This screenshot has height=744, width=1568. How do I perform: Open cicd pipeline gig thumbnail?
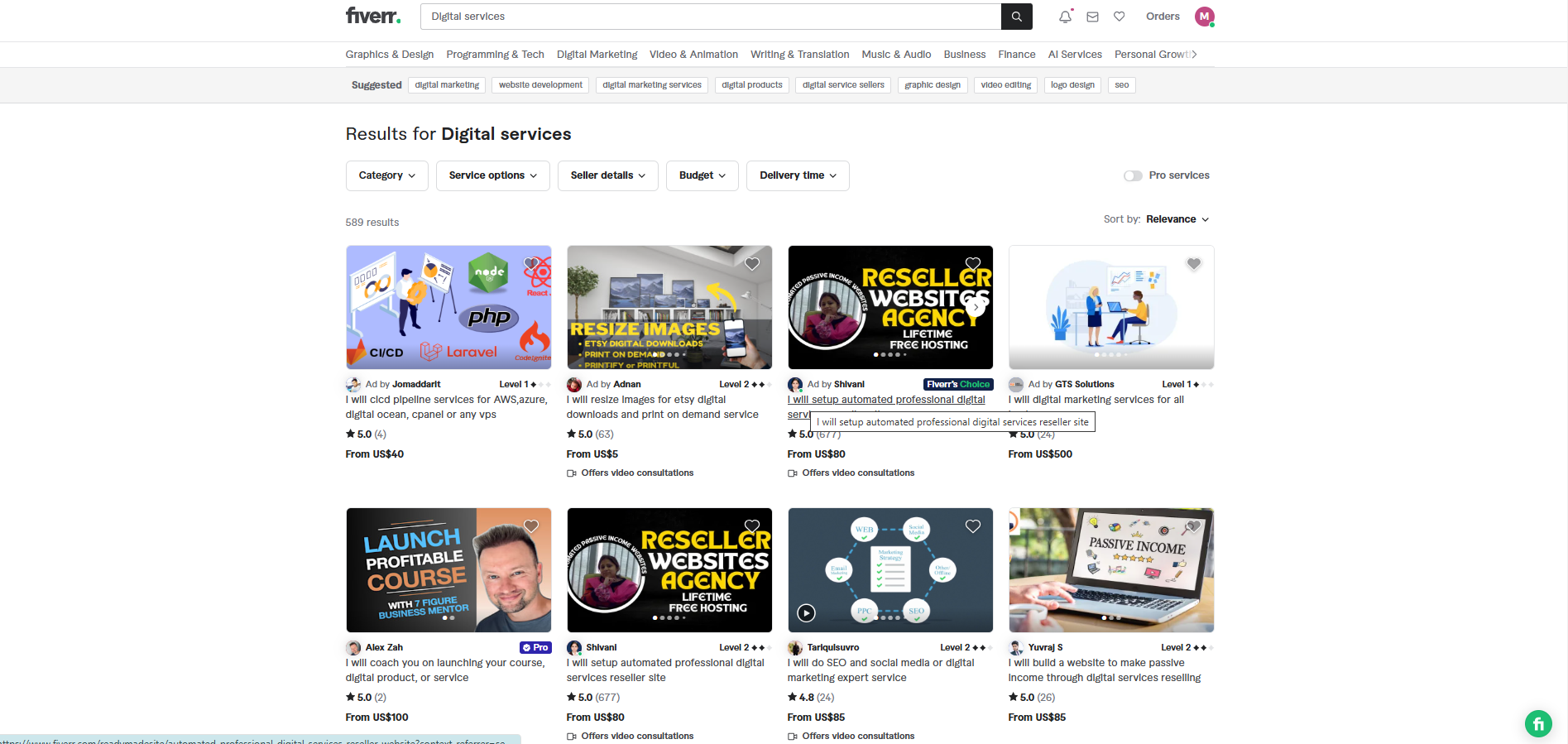pyautogui.click(x=448, y=307)
